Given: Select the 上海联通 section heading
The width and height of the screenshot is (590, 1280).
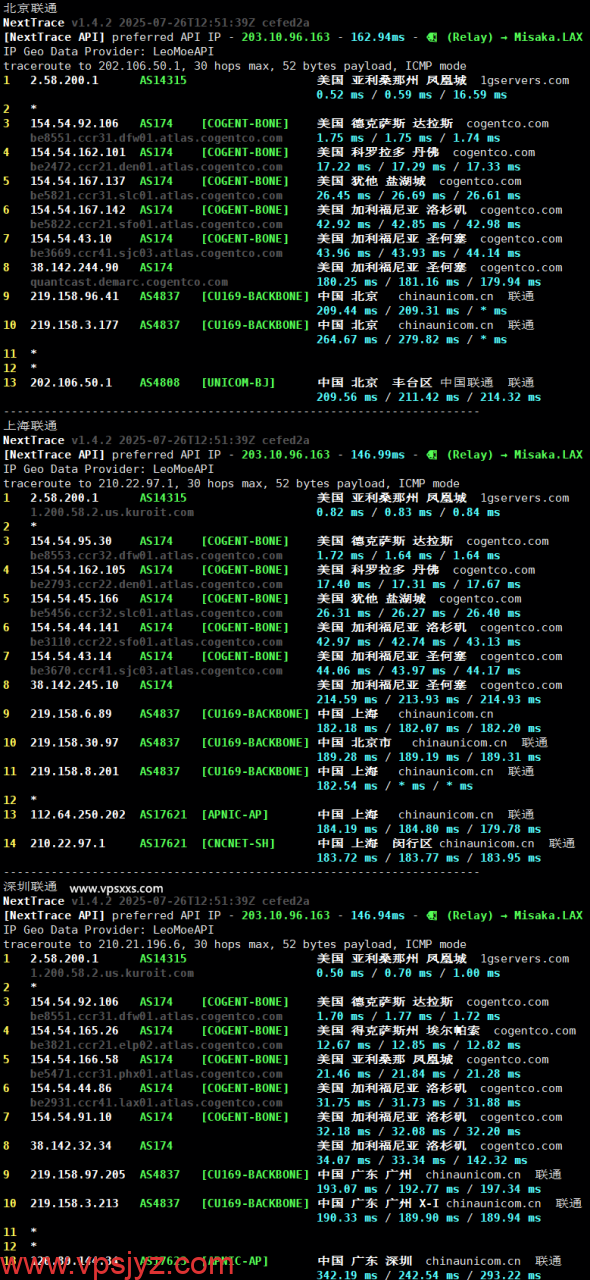Looking at the screenshot, I should (30, 426).
